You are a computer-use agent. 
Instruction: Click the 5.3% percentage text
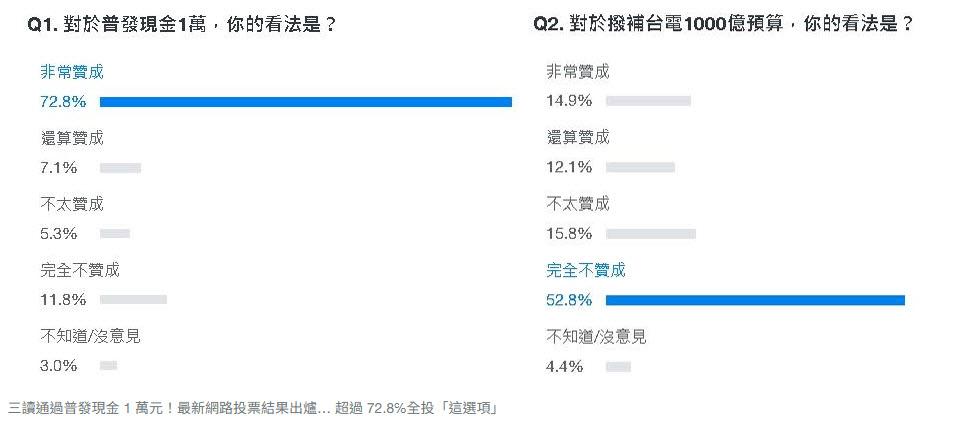[58, 234]
